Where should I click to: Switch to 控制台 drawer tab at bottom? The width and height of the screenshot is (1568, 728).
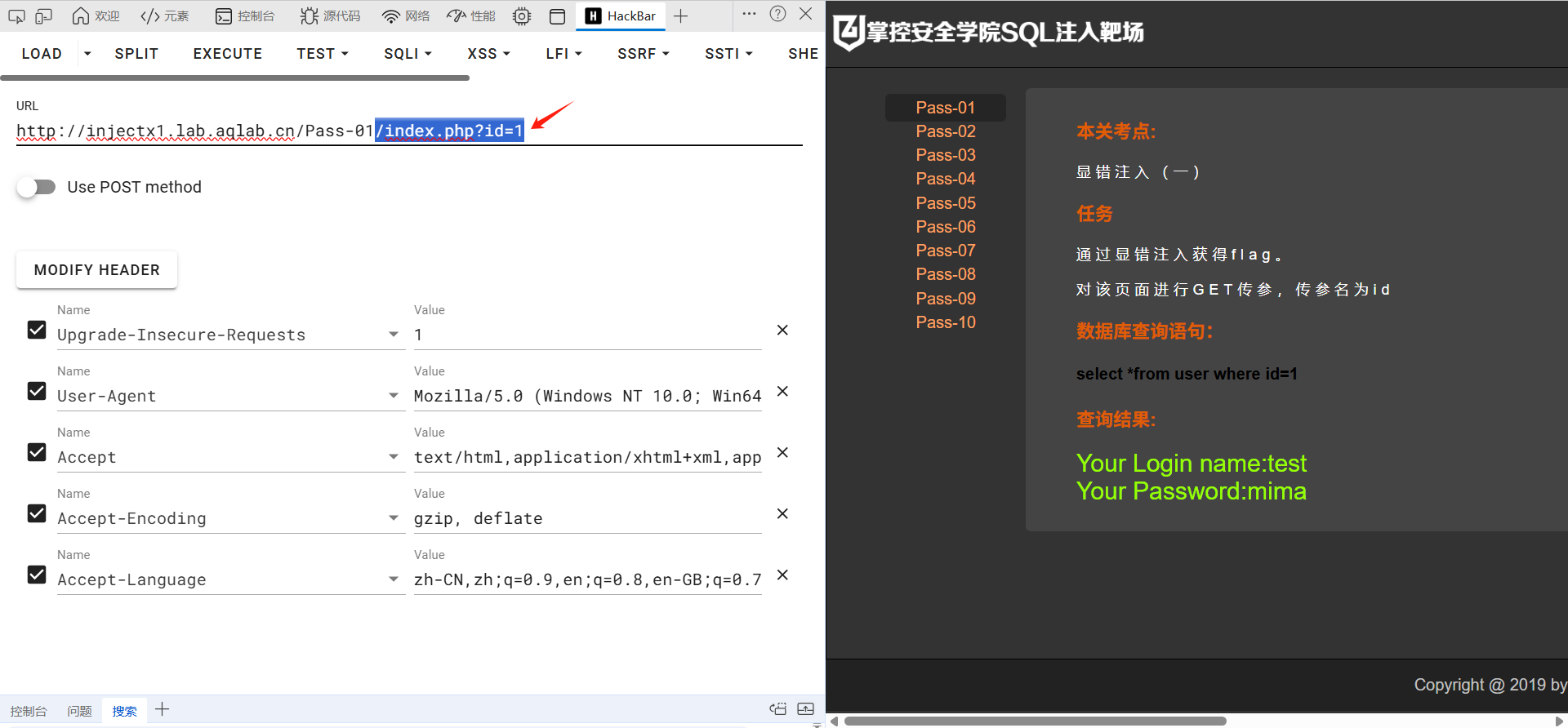coord(29,711)
